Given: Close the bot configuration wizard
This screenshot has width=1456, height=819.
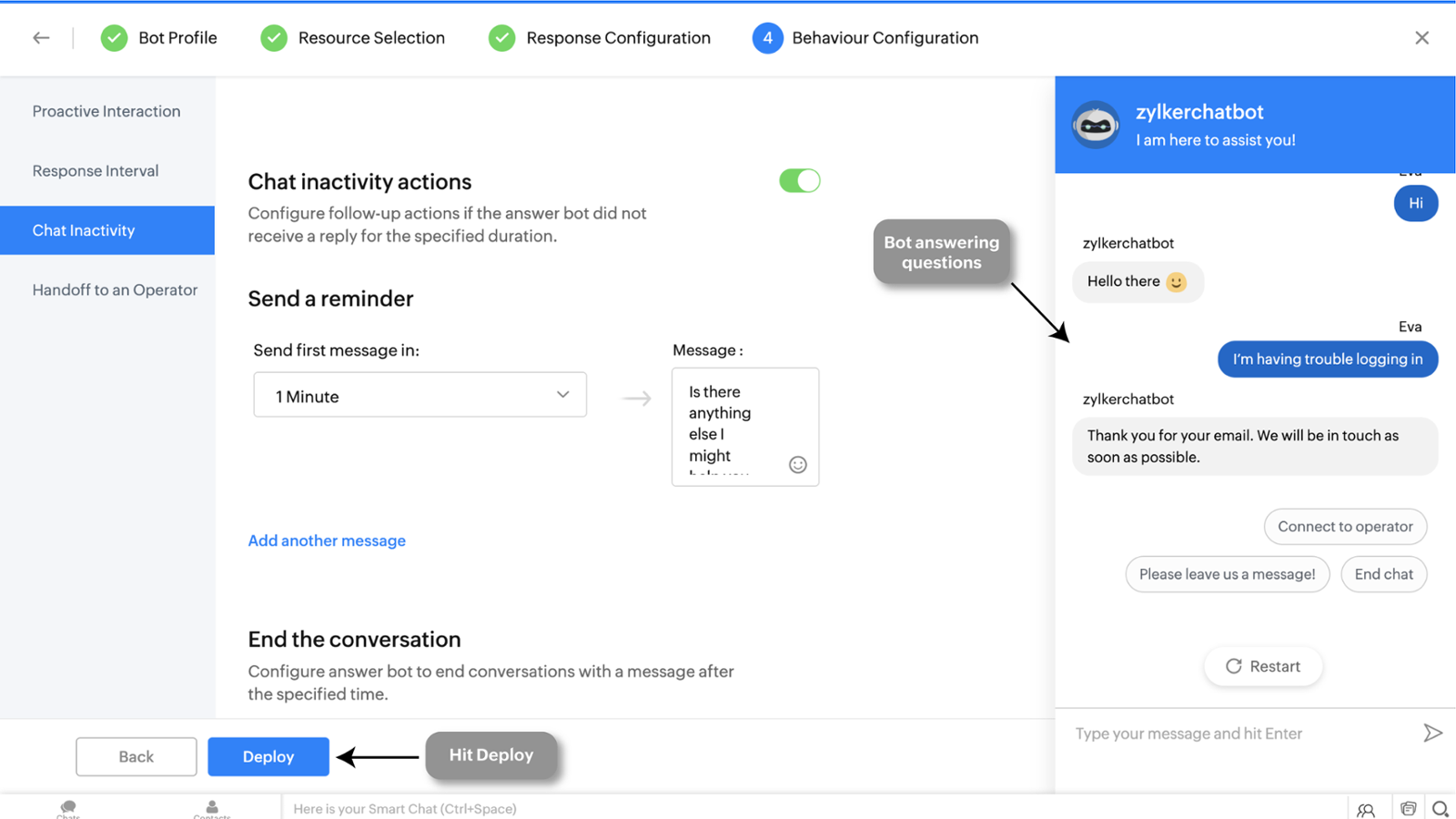Looking at the screenshot, I should (x=1421, y=37).
